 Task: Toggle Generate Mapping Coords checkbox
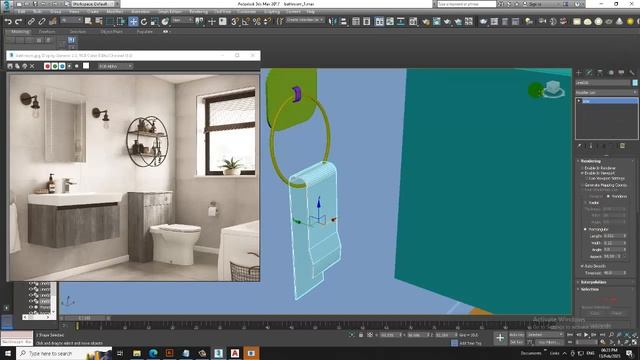coord(582,185)
